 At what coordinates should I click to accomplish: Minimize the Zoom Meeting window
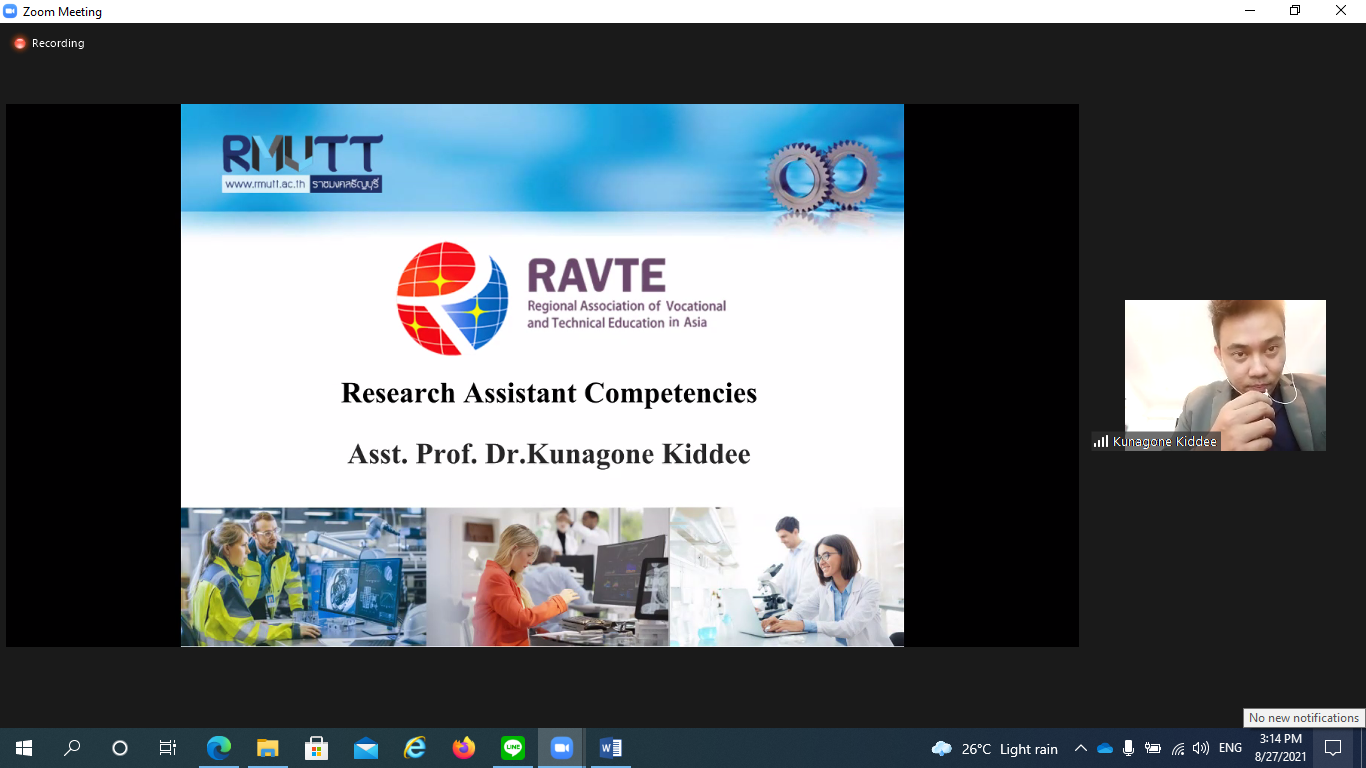1250,11
